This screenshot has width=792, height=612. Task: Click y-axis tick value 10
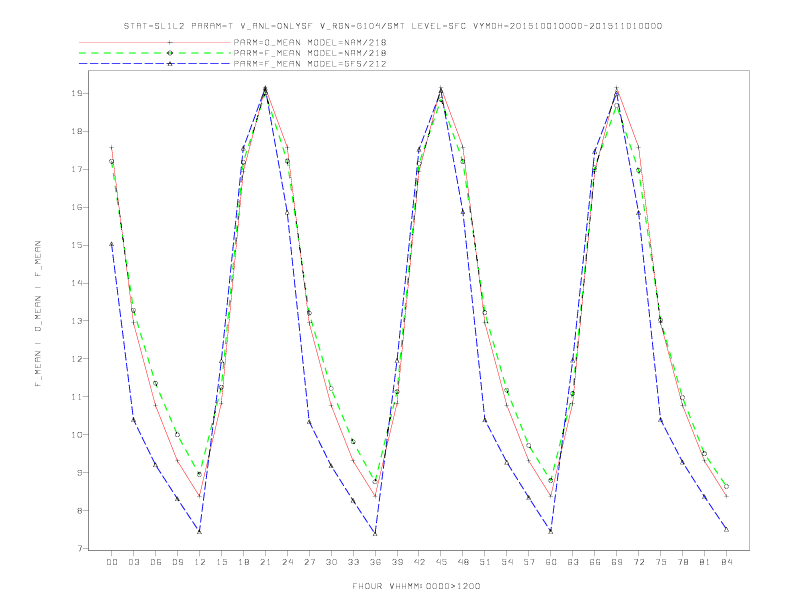pos(77,435)
